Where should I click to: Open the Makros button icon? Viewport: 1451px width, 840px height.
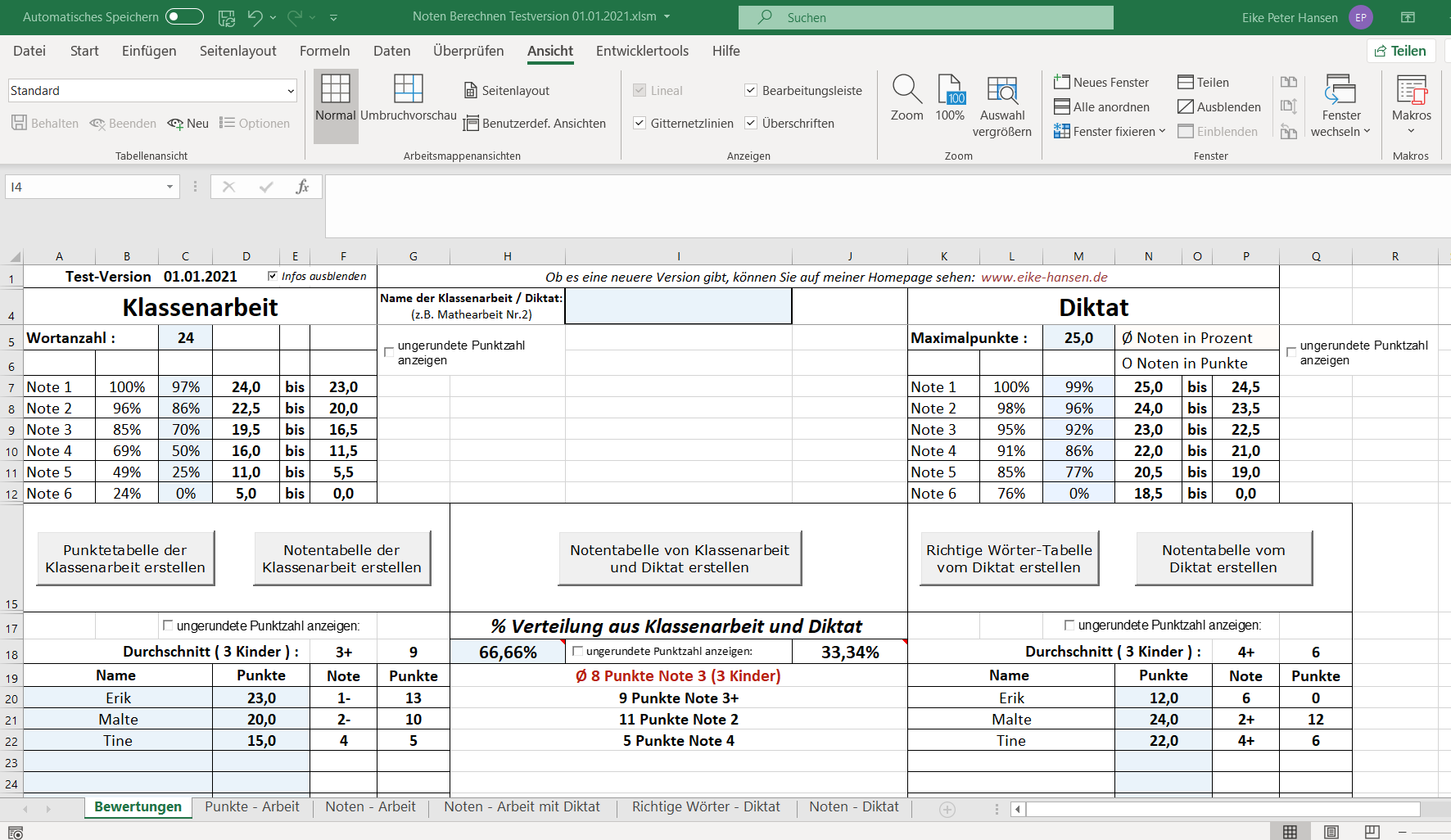pos(1411,90)
